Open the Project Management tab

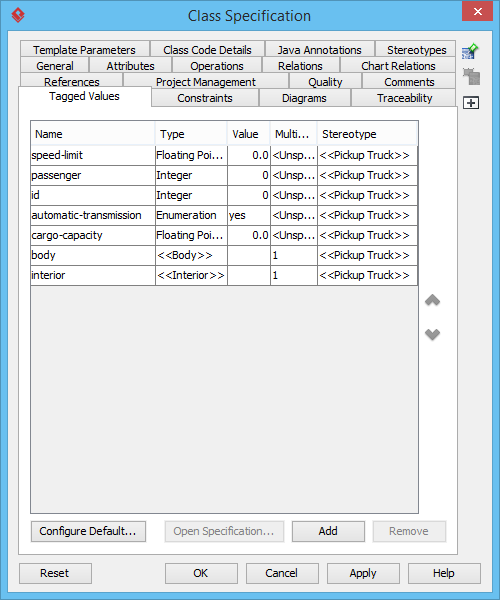pos(206,82)
